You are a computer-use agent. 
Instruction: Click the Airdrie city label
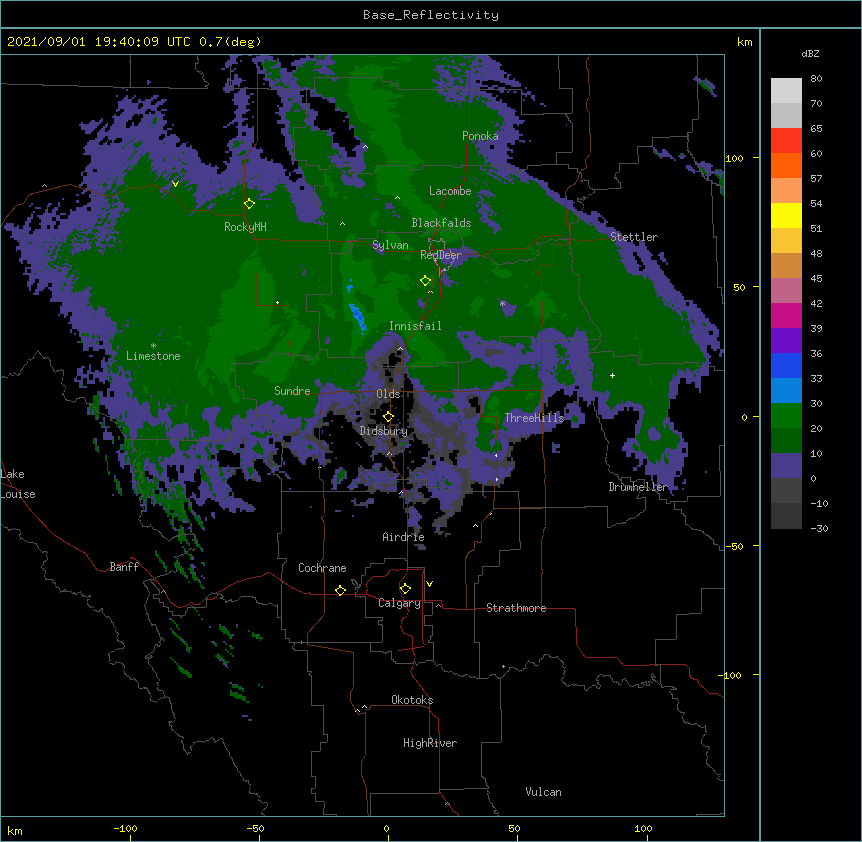(x=403, y=537)
